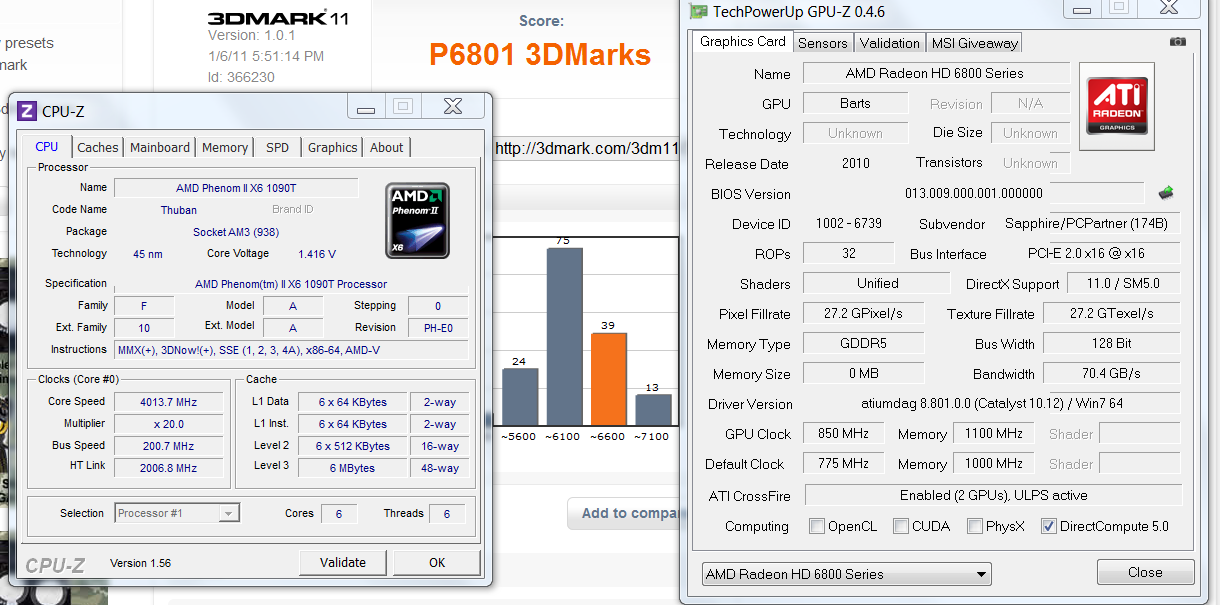Click the GPU Clock 850 MHz field
1220x605 pixels.
tap(844, 433)
